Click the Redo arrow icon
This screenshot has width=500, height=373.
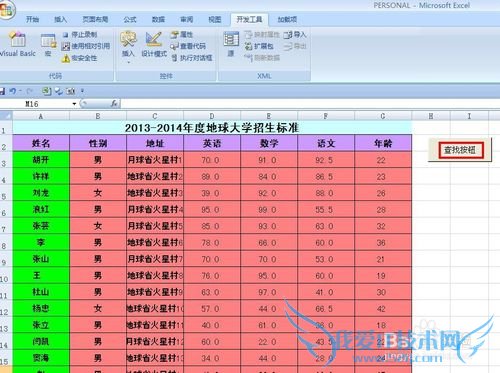30,91
